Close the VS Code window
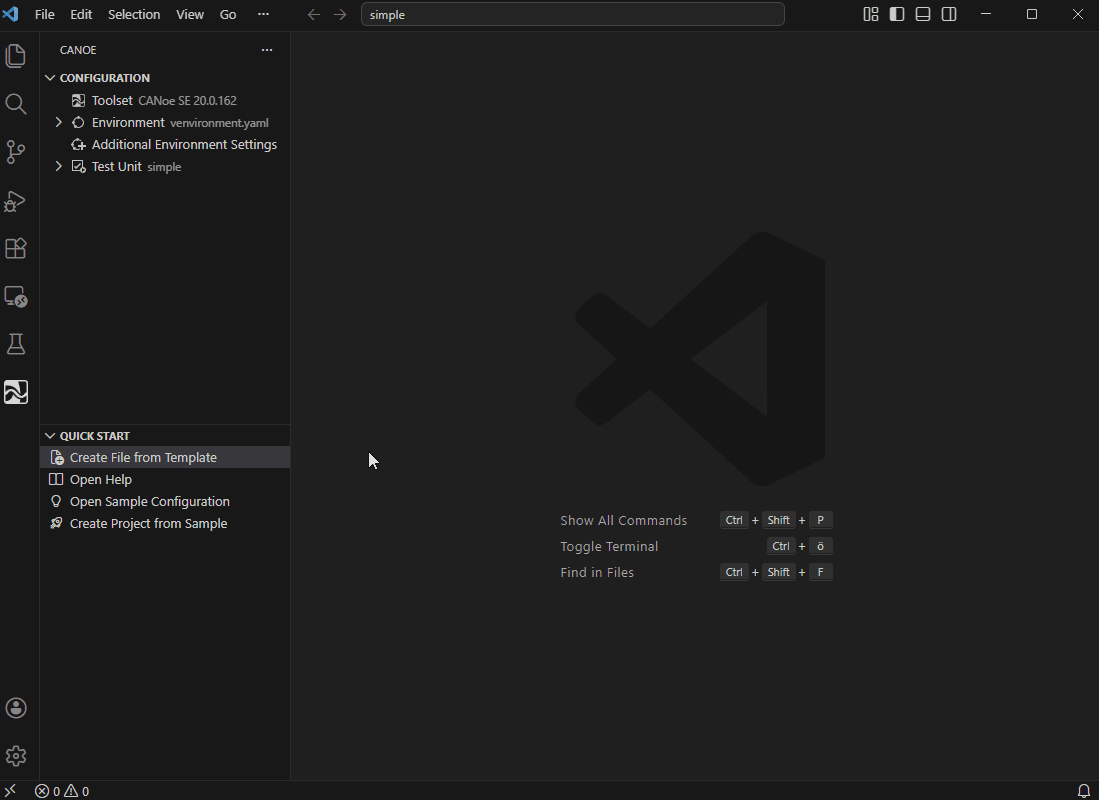Screen dimensions: 1099x800 pos(1077,14)
